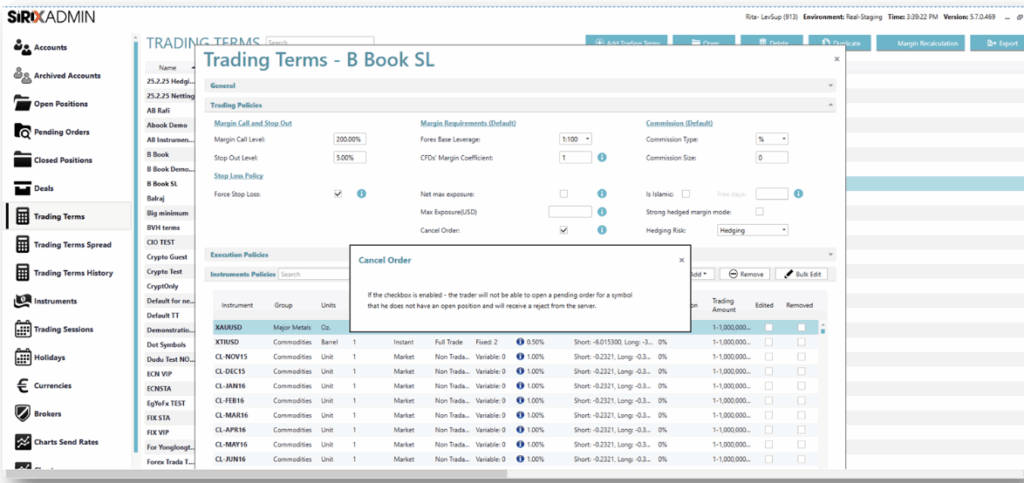The image size is (1024, 483).
Task: Open the Currencies euro icon
Action: pyautogui.click(x=21, y=385)
